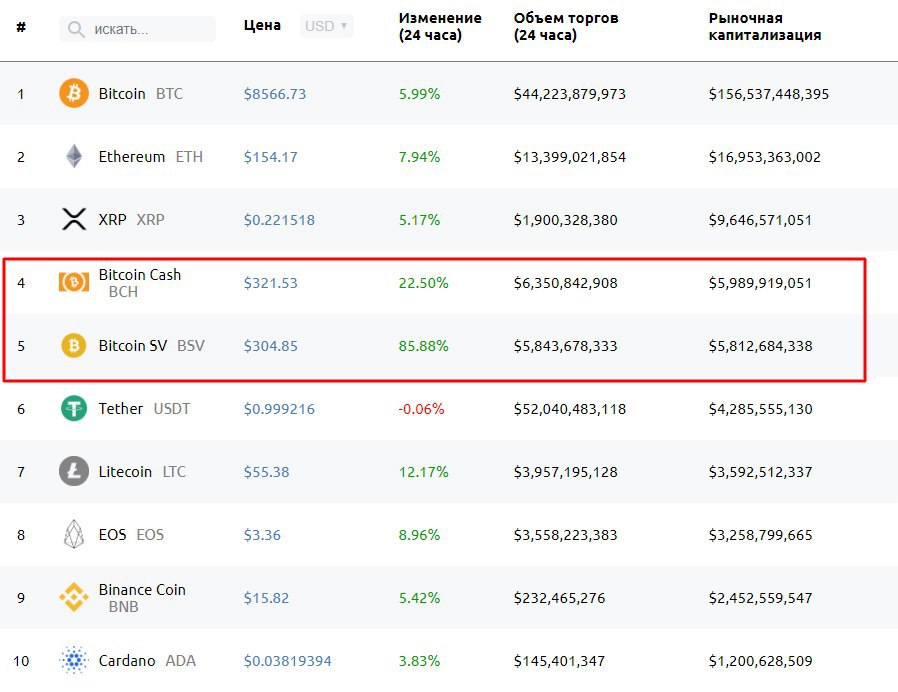The image size is (898, 692).
Task: Click the EOS logo icon
Action: point(74,534)
